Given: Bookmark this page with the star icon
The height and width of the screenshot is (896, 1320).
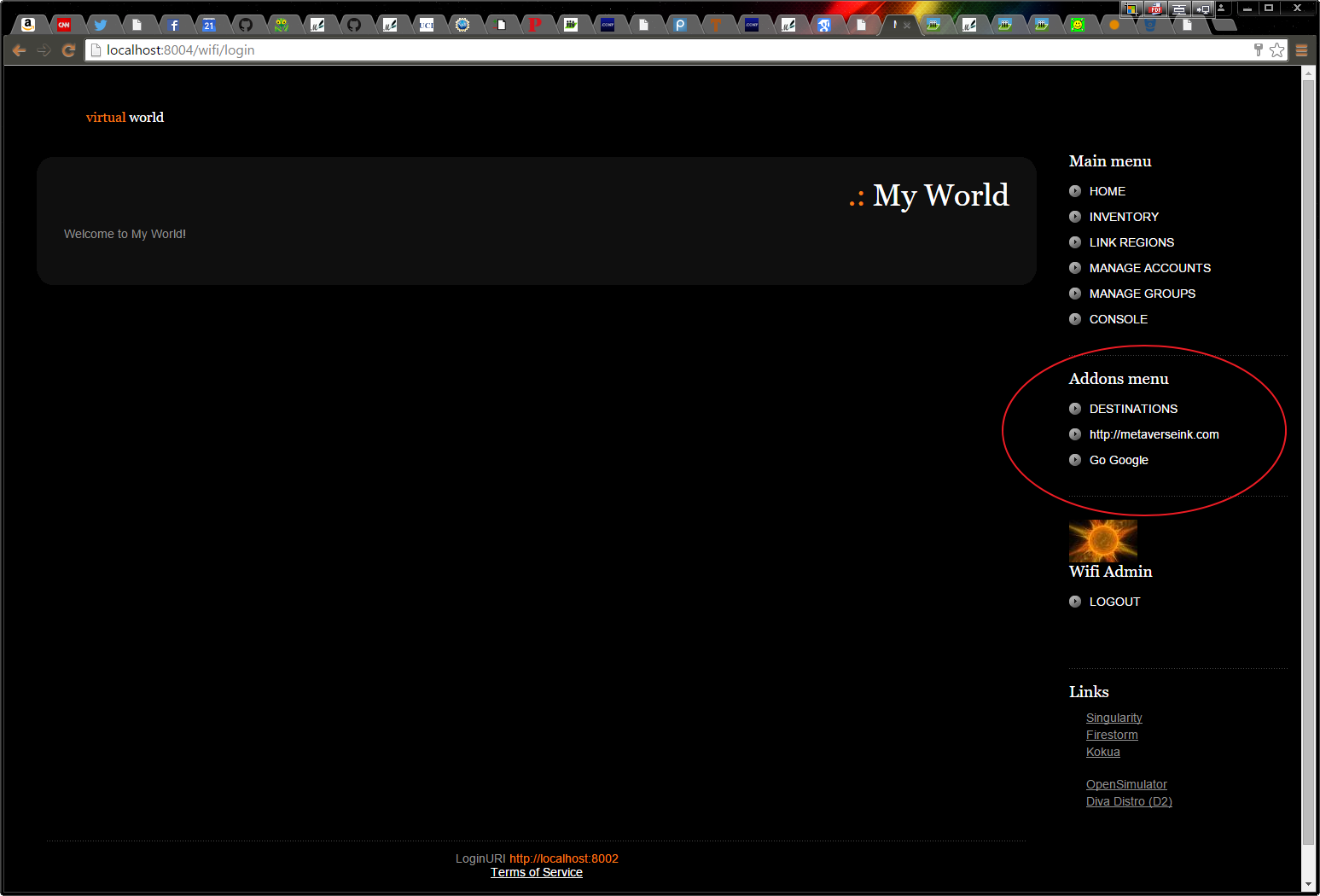Looking at the screenshot, I should coord(1276,50).
